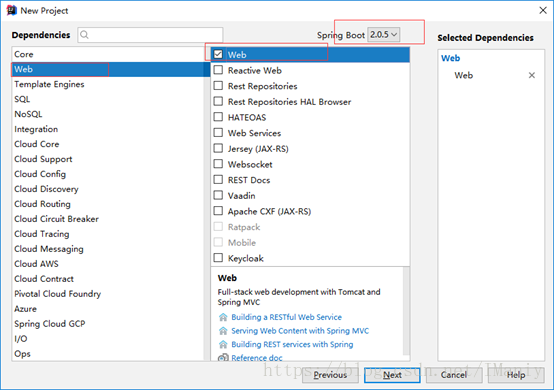Tick the Websocket checkbox
This screenshot has height=390, width=554.
218,164
